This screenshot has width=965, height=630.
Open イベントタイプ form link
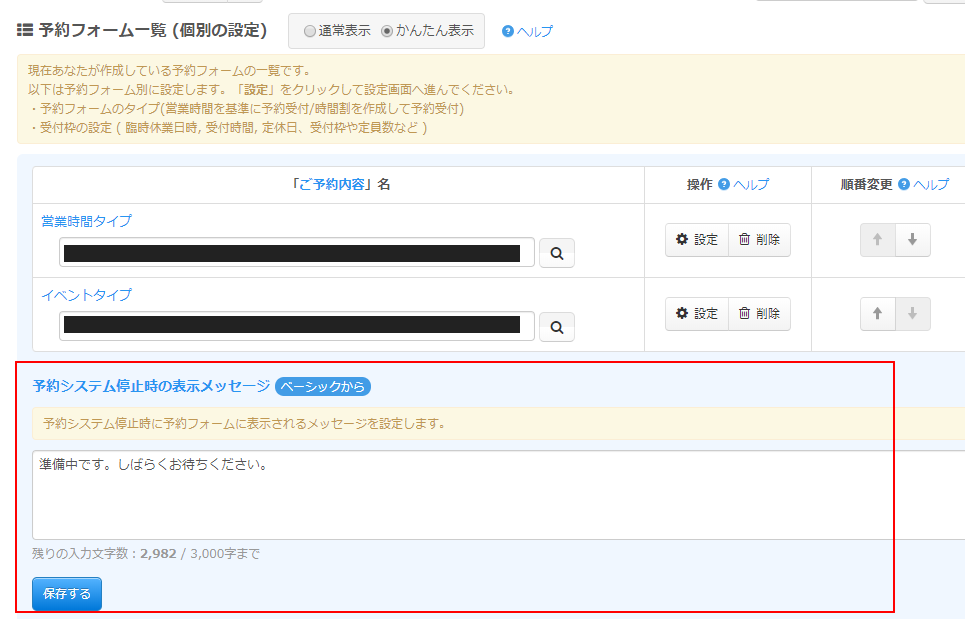[x=86, y=295]
